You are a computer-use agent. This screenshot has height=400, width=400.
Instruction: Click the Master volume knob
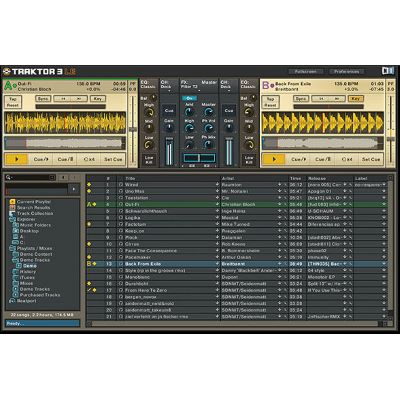click(209, 112)
